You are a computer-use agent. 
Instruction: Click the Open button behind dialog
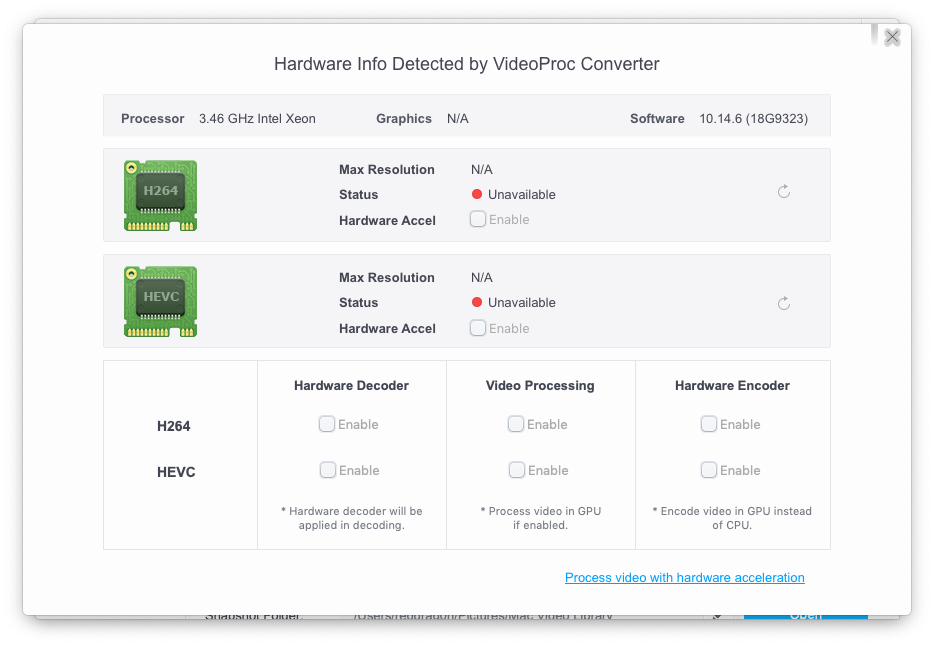point(805,615)
